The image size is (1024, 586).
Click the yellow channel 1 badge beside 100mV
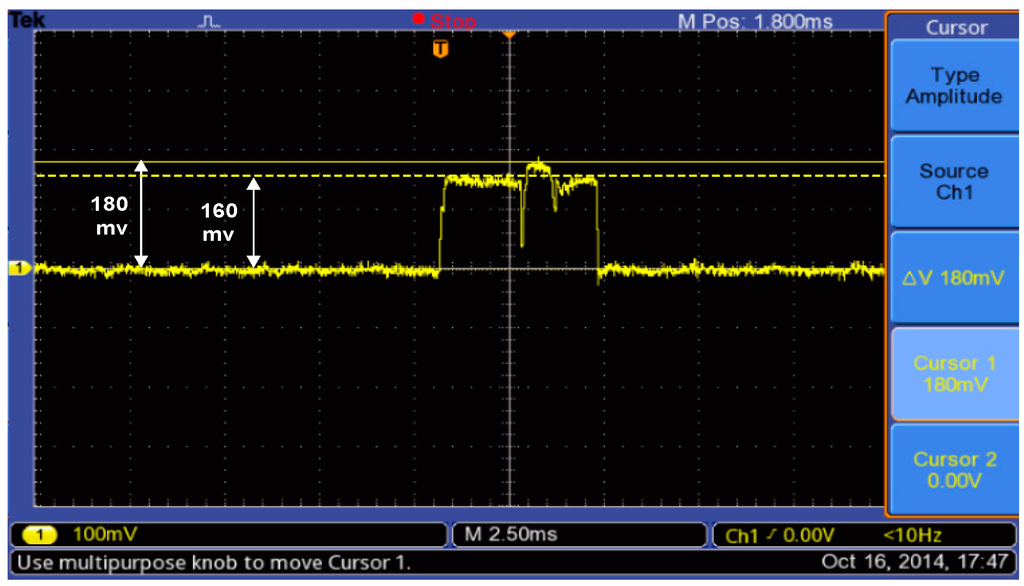[x=39, y=535]
